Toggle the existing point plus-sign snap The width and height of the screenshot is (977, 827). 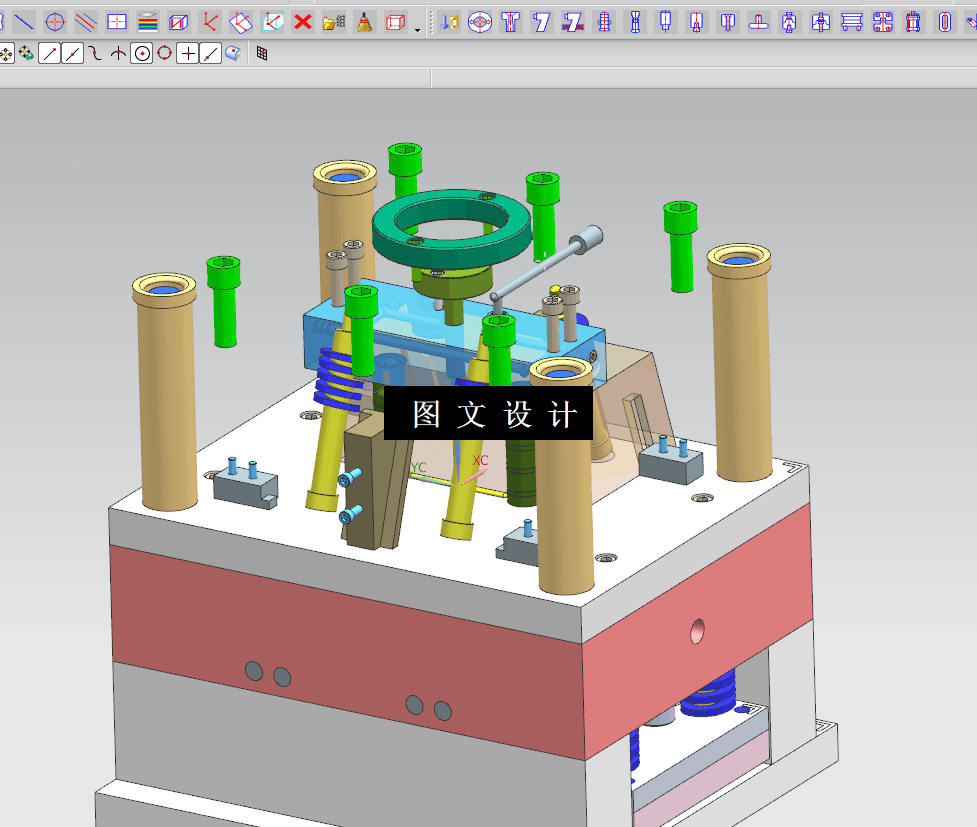click(188, 54)
